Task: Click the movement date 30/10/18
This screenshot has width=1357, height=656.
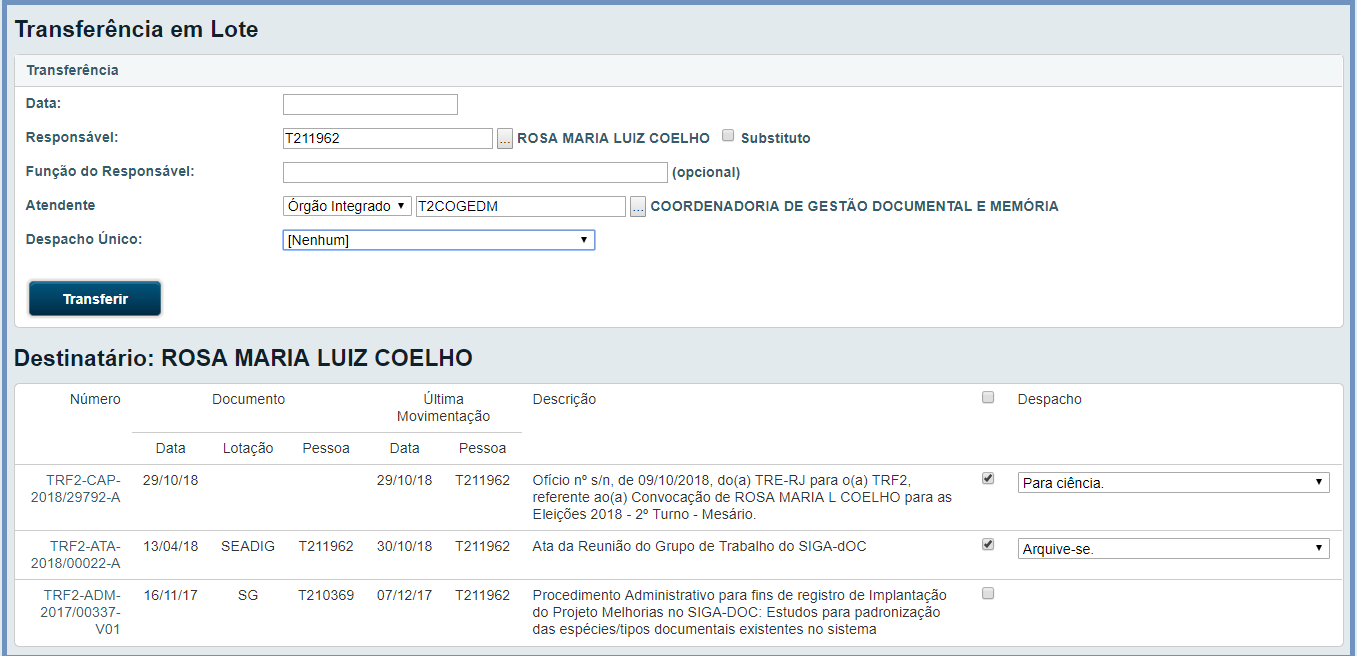Action: tap(404, 546)
